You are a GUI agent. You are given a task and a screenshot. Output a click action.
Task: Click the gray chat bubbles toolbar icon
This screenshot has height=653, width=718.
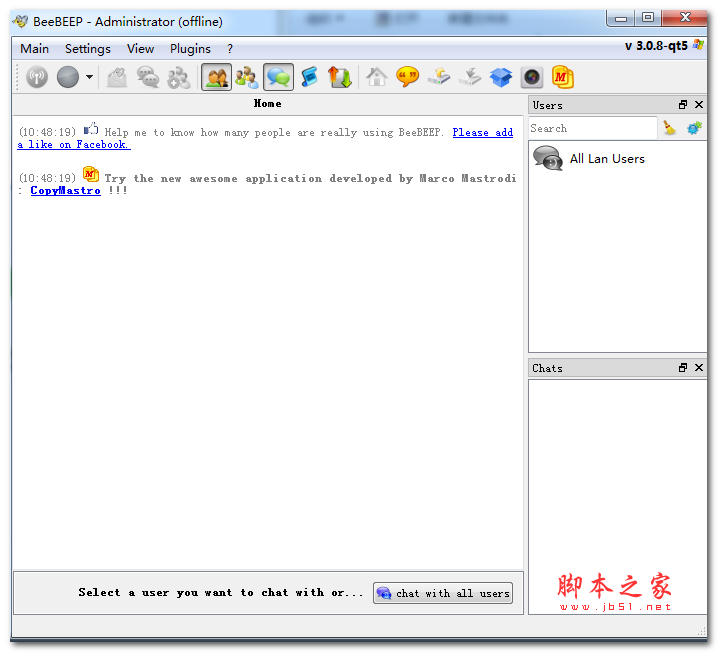(x=148, y=76)
